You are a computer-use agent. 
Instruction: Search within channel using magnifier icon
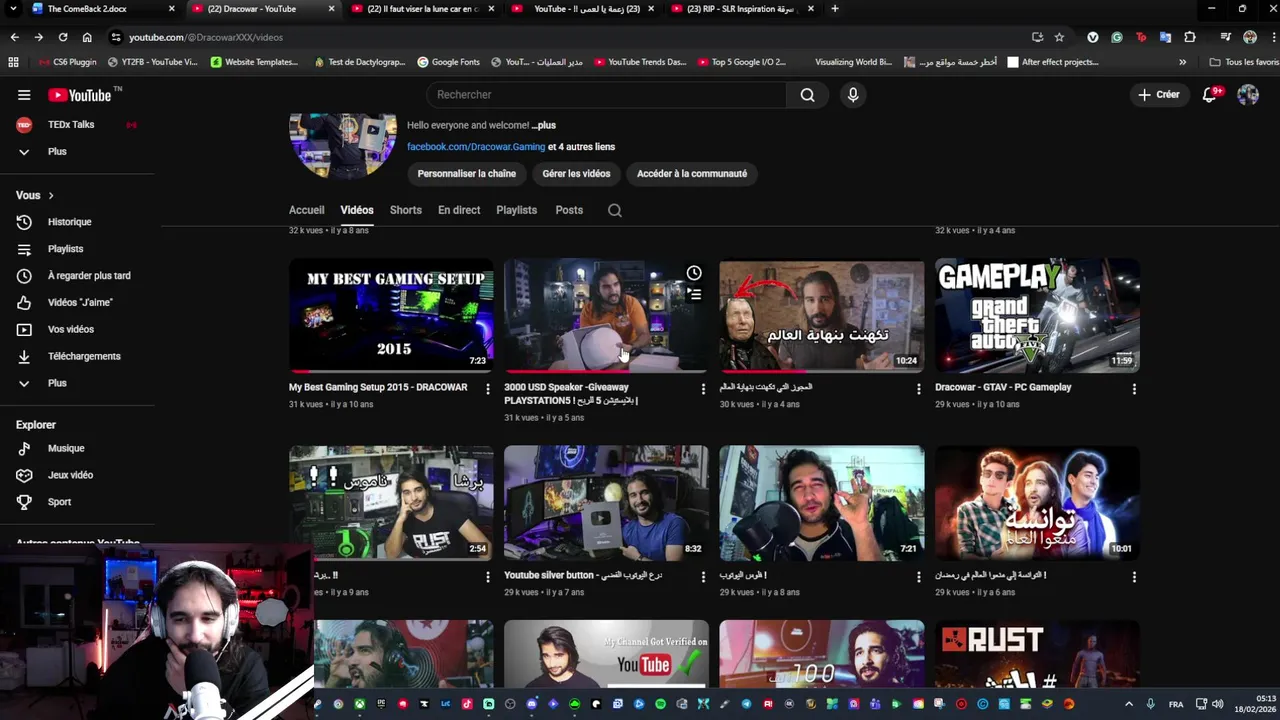coord(615,210)
